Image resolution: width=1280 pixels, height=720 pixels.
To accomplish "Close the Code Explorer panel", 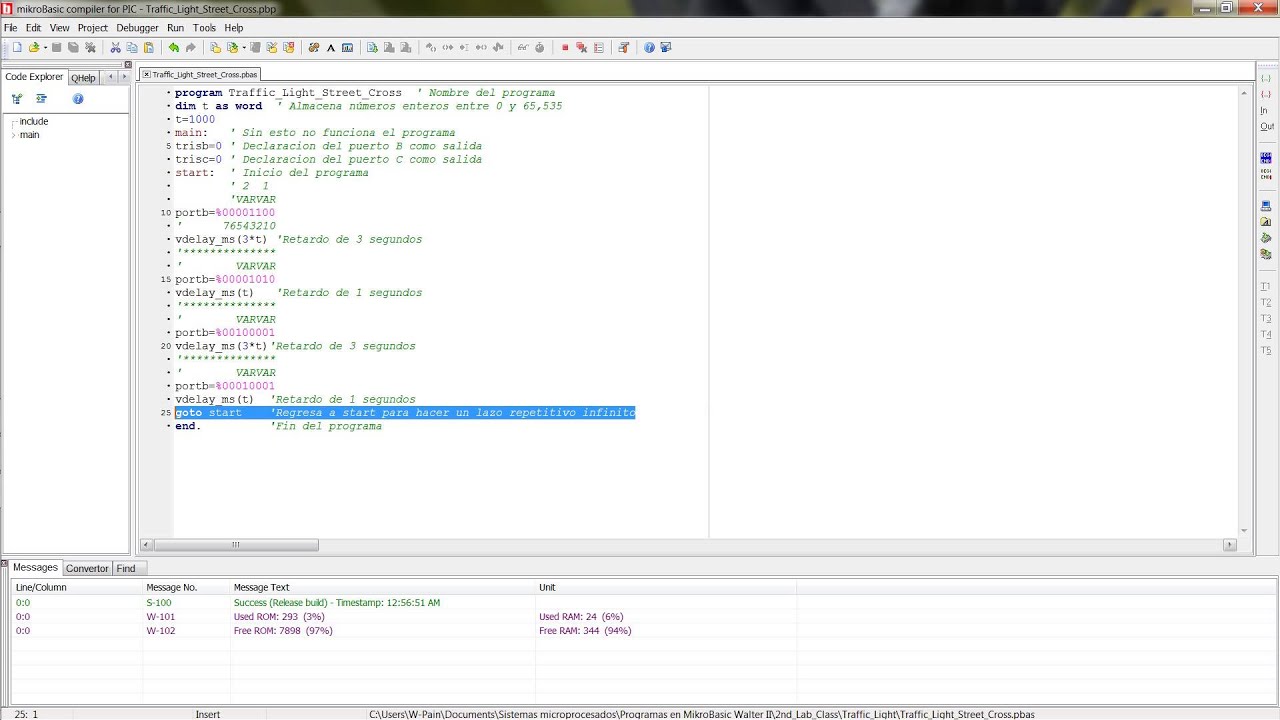I will tap(128, 65).
